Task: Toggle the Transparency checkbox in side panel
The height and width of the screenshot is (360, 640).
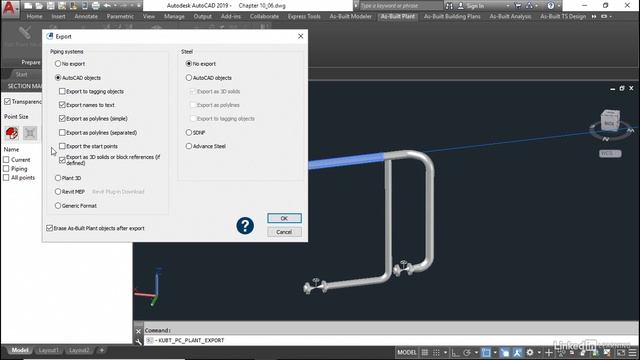Action: pos(7,101)
